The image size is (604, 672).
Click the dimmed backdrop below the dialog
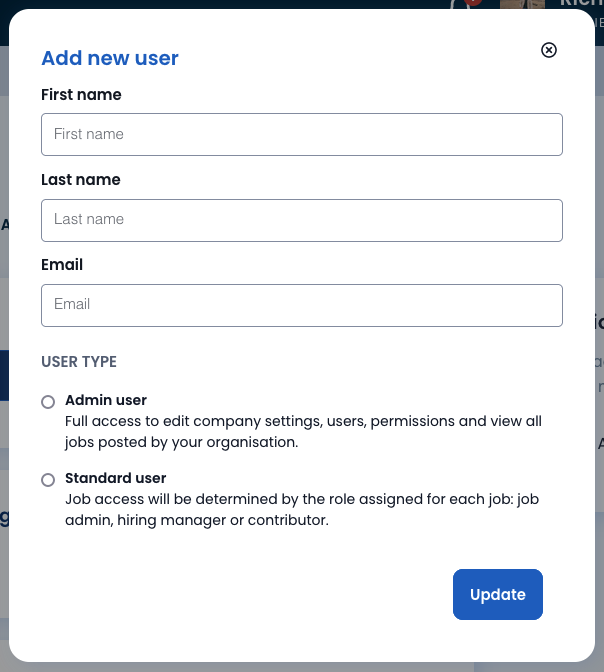pyautogui.click(x=302, y=667)
